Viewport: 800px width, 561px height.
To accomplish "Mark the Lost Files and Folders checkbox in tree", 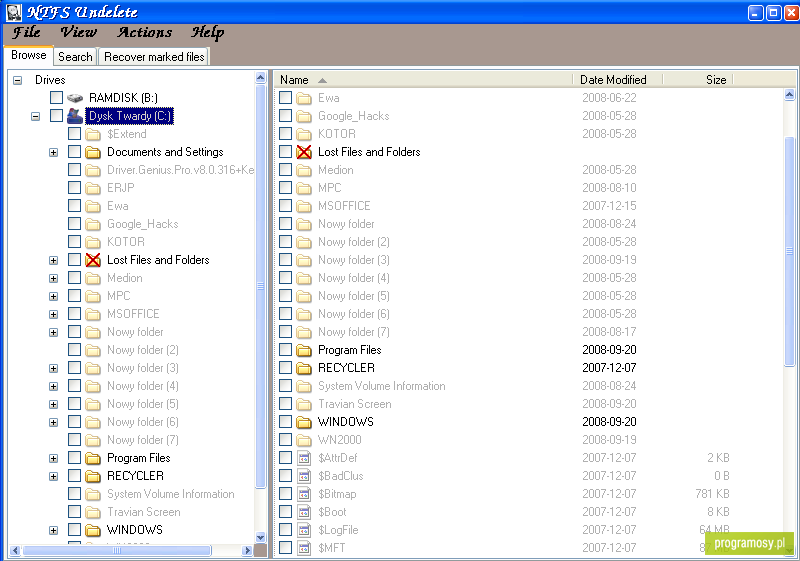I will point(74,260).
